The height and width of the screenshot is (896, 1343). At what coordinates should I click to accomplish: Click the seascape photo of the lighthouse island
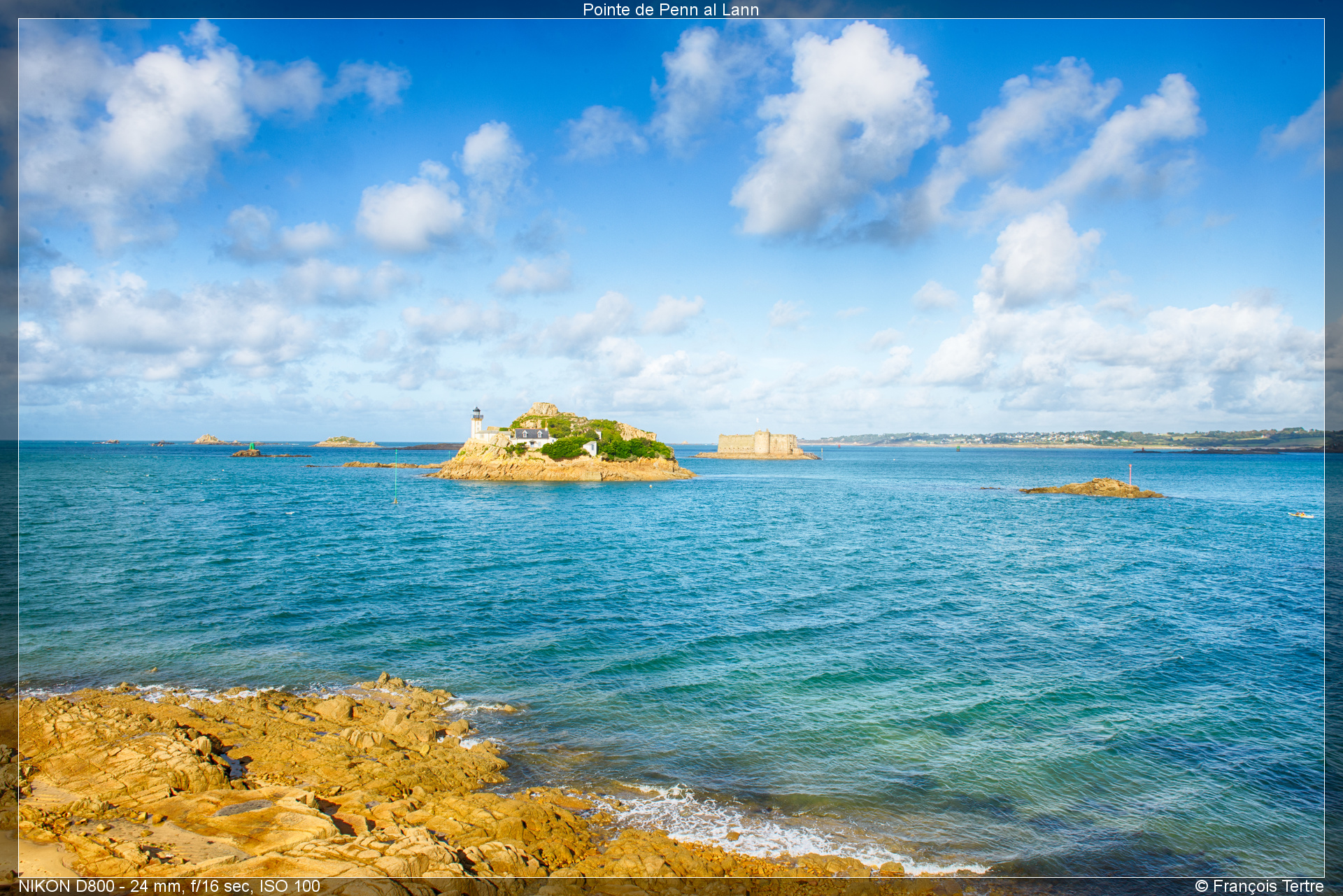click(671, 448)
